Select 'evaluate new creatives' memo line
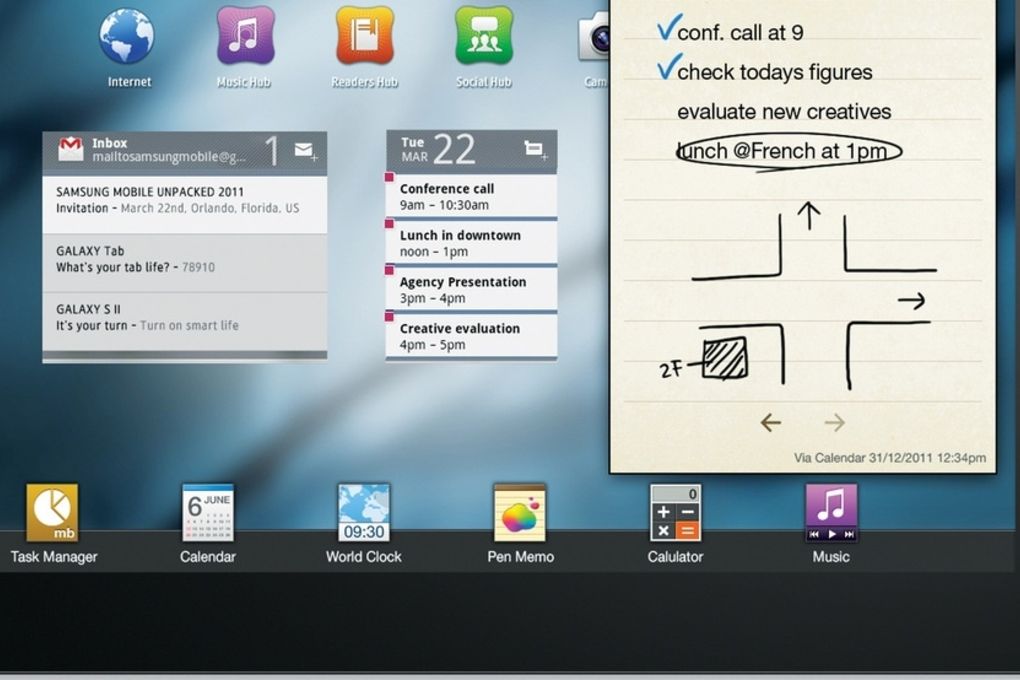Screen dimensions: 1020x680 click(x=784, y=111)
